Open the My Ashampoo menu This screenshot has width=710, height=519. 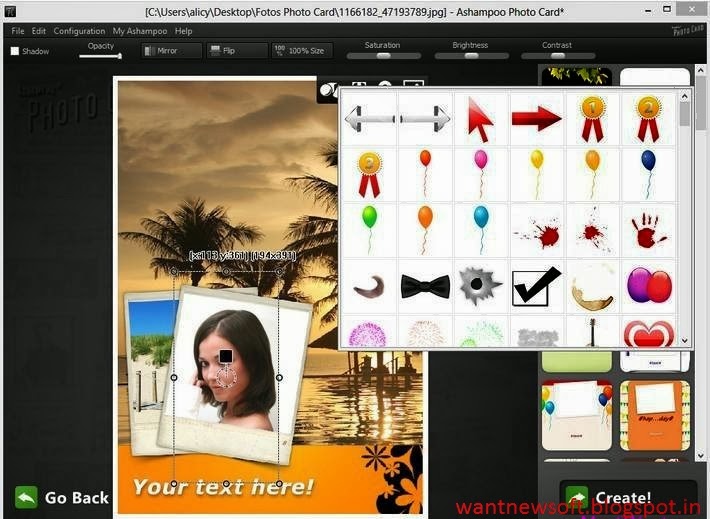tap(140, 31)
